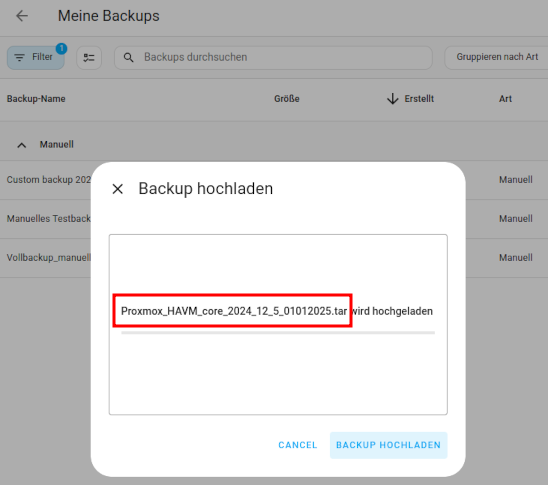The height and width of the screenshot is (485, 548).
Task: Click the 'wird hochgeladen' status text
Action: click(x=392, y=311)
